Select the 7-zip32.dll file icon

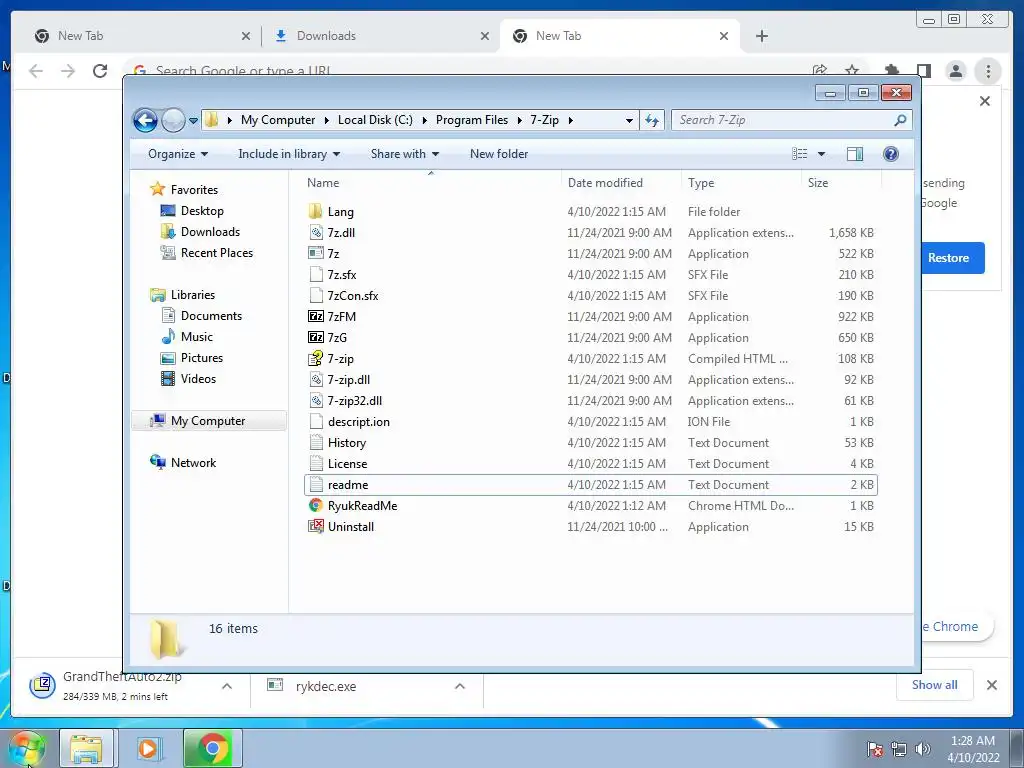click(x=315, y=400)
